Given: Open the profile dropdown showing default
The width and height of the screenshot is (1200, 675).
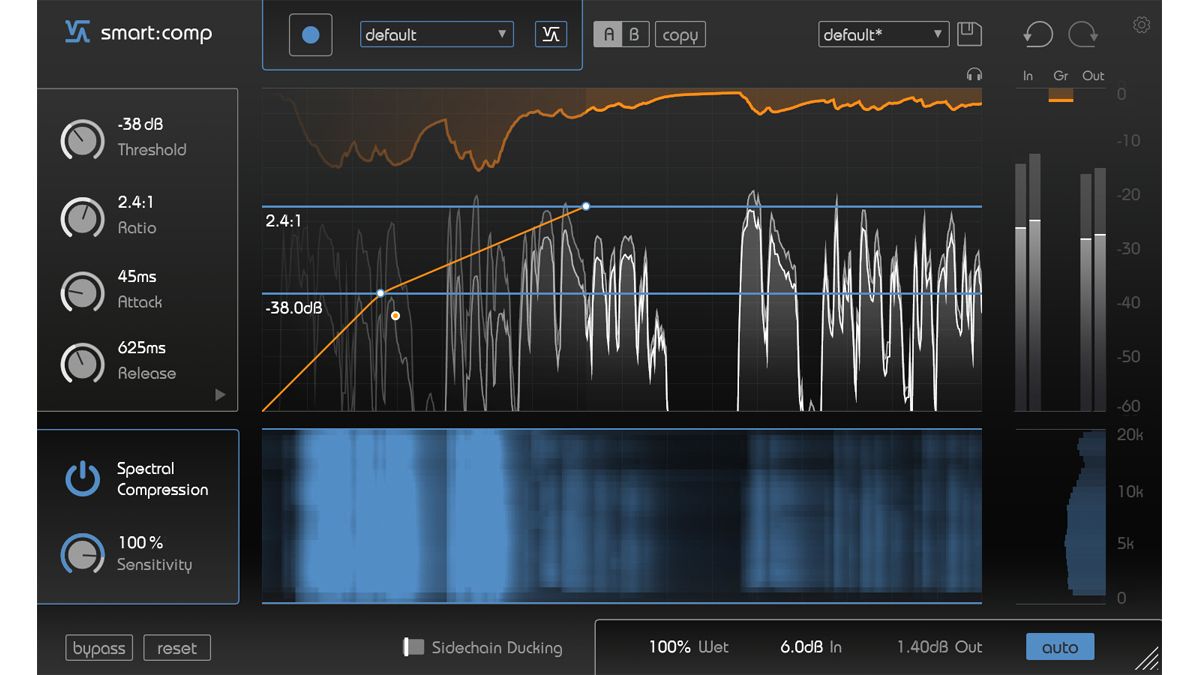Looking at the screenshot, I should point(436,34).
